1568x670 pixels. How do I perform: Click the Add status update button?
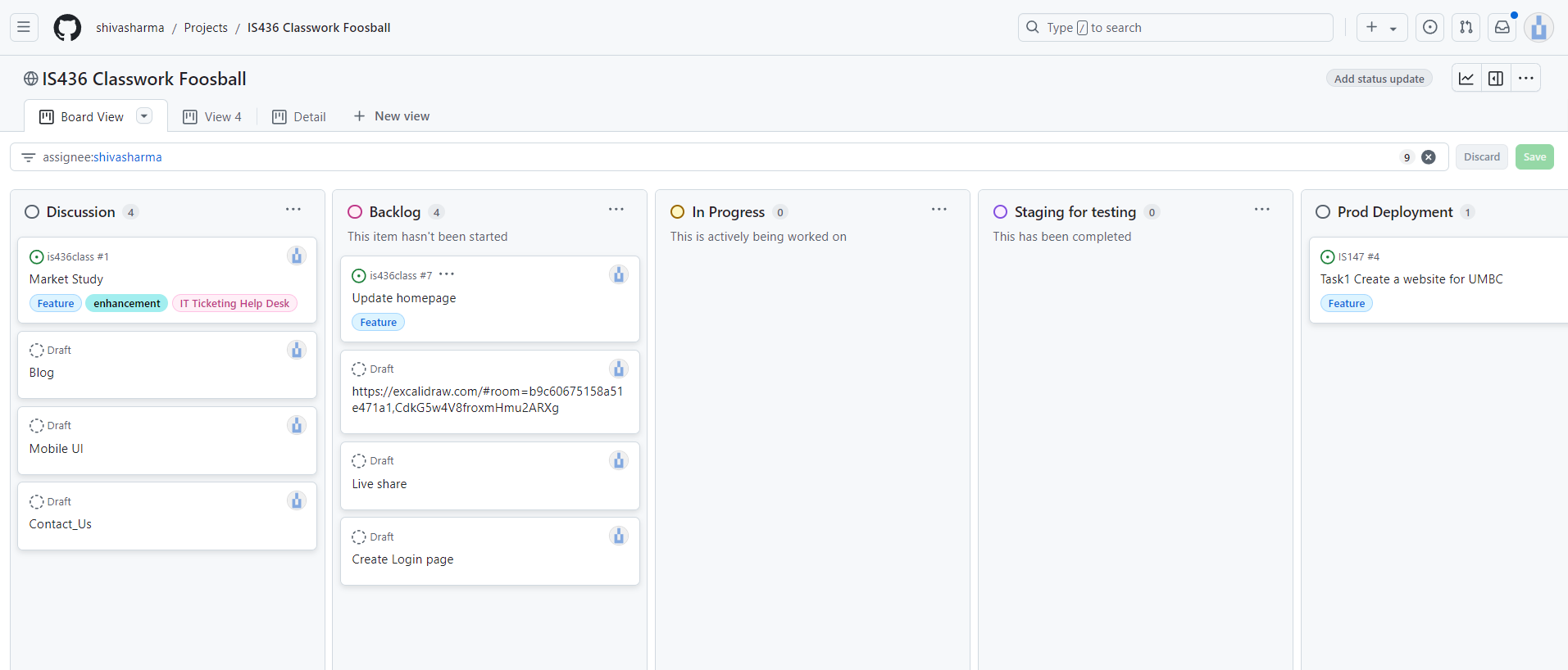point(1379,79)
